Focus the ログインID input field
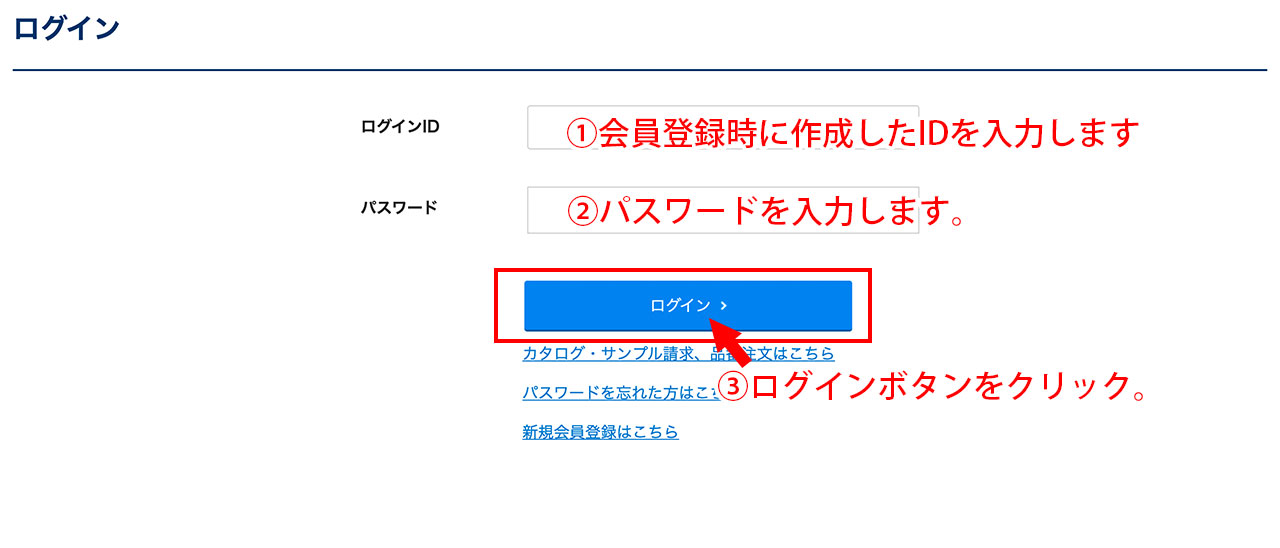This screenshot has height=548, width=1280. [723, 128]
